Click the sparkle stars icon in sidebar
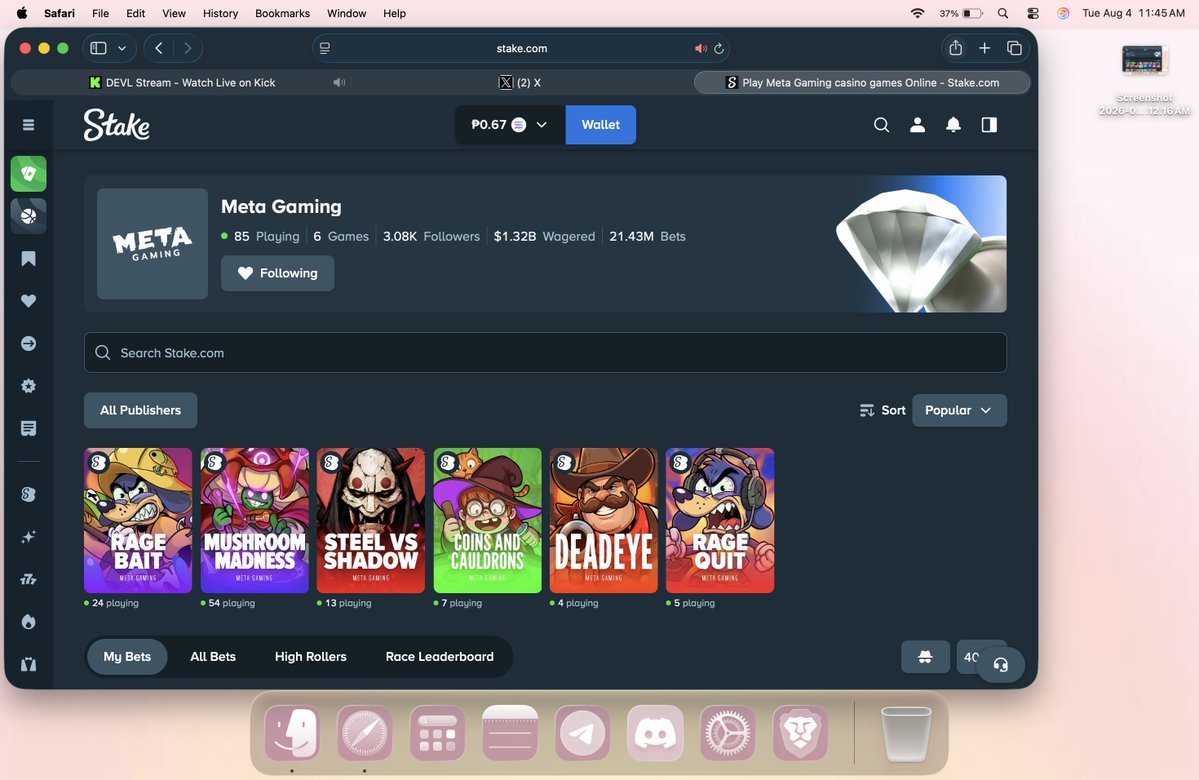Screen dimensions: 1199x780 [28, 537]
